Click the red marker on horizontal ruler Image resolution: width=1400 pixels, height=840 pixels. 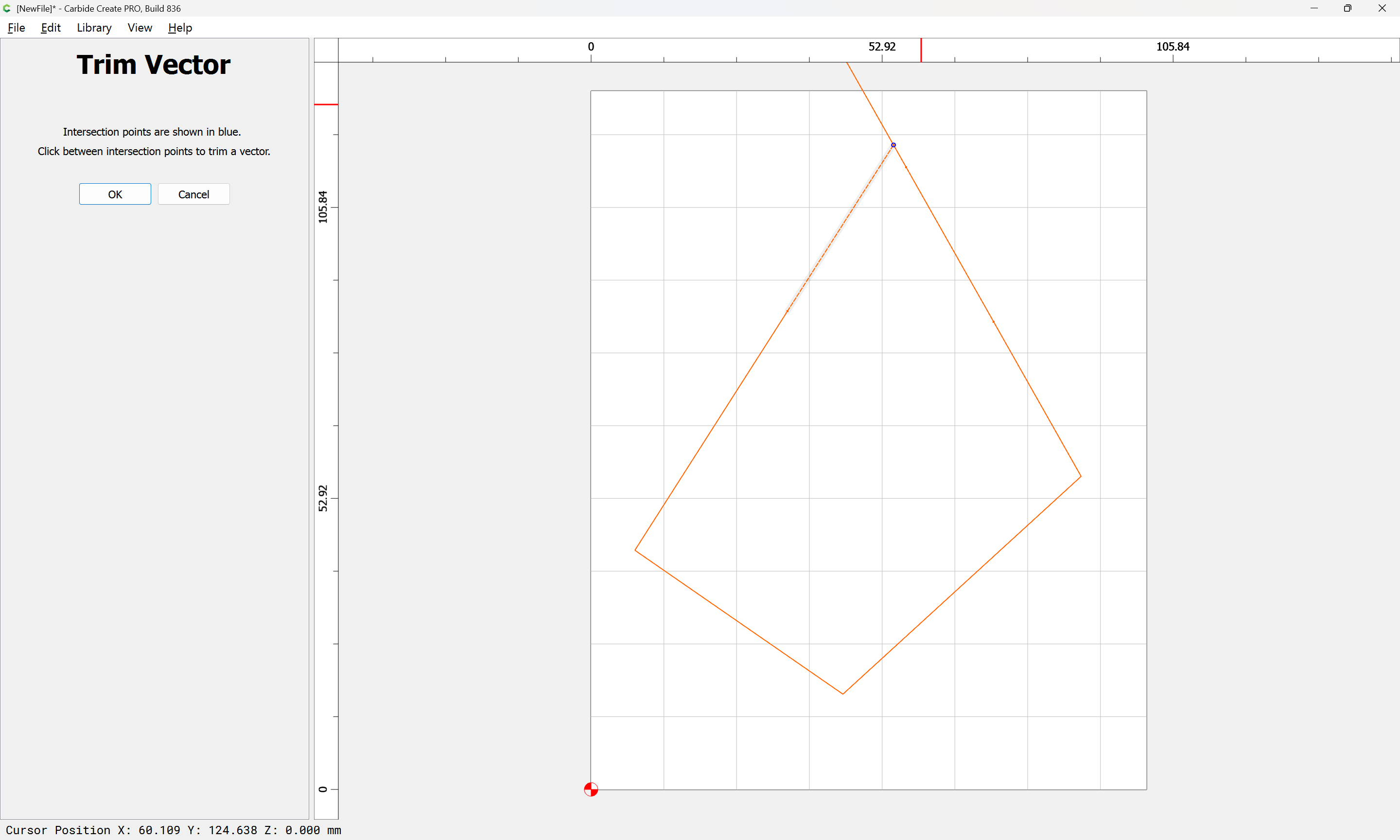pyautogui.click(x=921, y=50)
